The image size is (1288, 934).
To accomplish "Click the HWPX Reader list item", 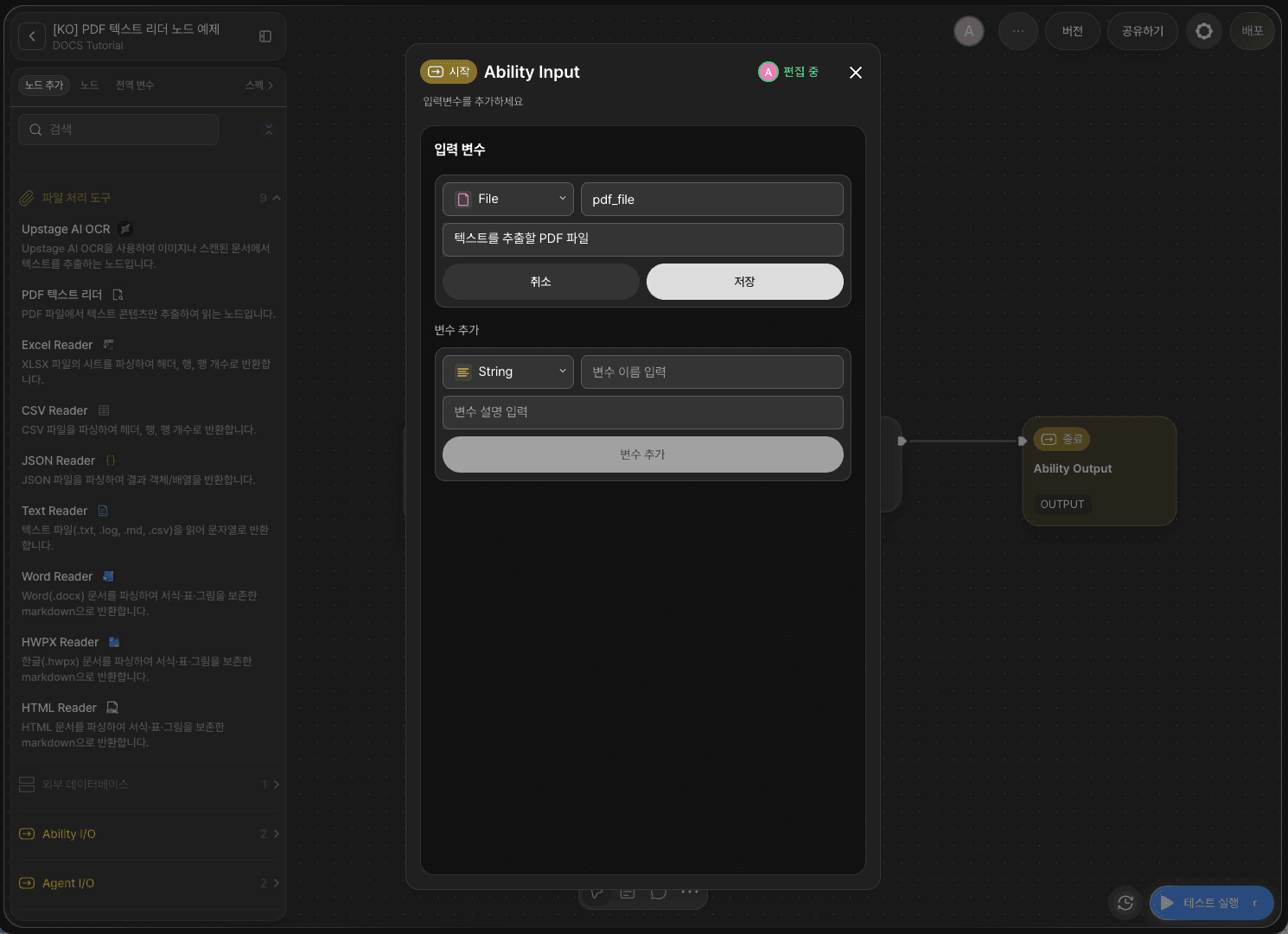I will pyautogui.click(x=149, y=658).
